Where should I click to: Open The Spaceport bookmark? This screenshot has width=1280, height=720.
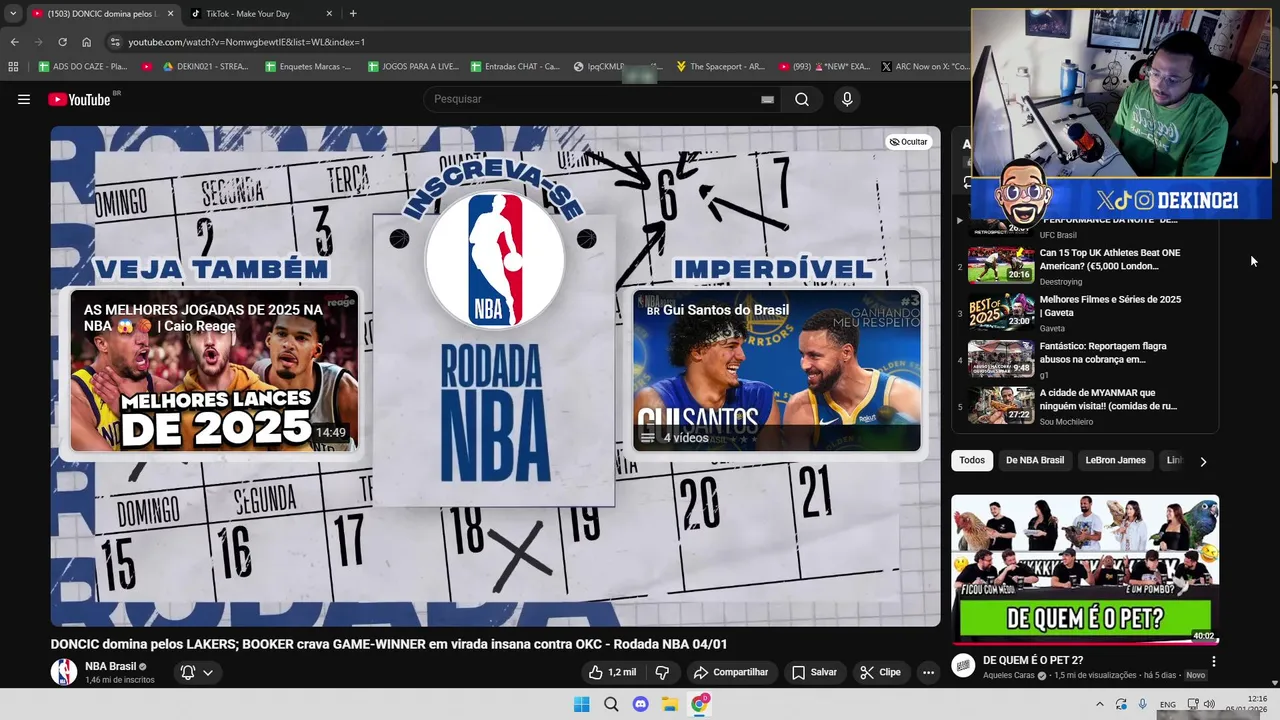720,67
